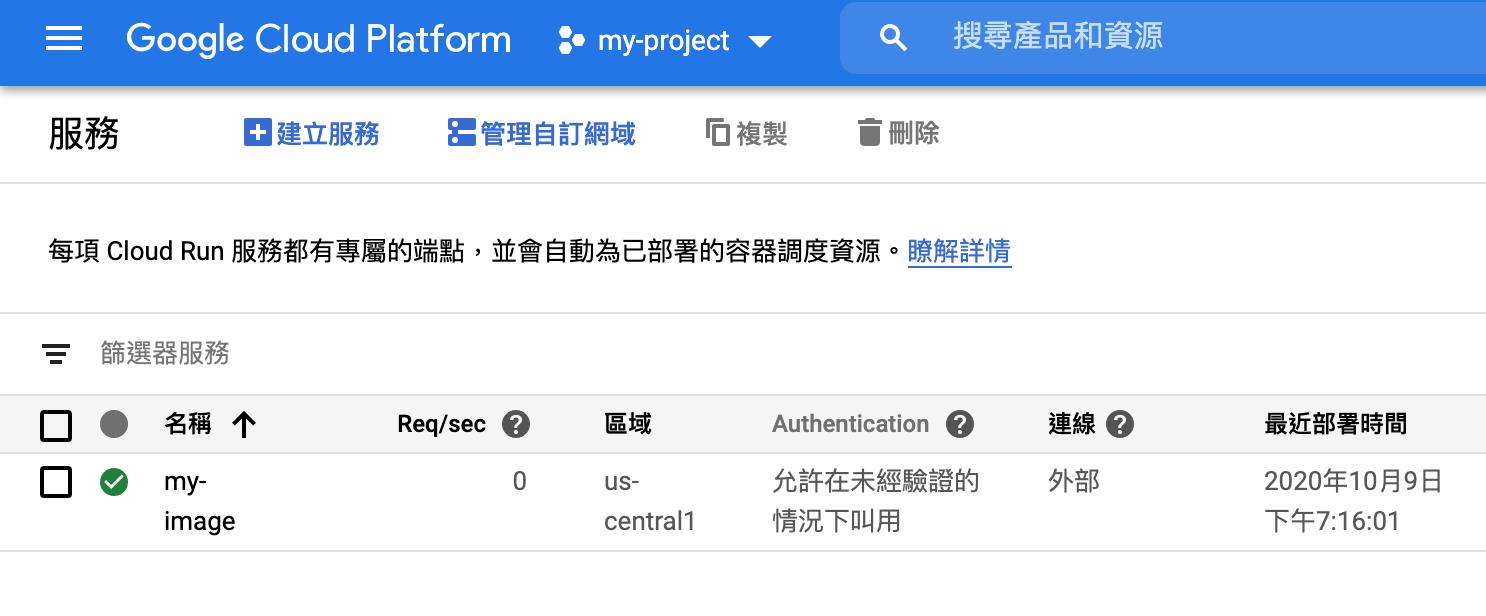Viewport: 1486px width, 616px height.
Task: Click the 連線 column header
Action: [x=1072, y=424]
